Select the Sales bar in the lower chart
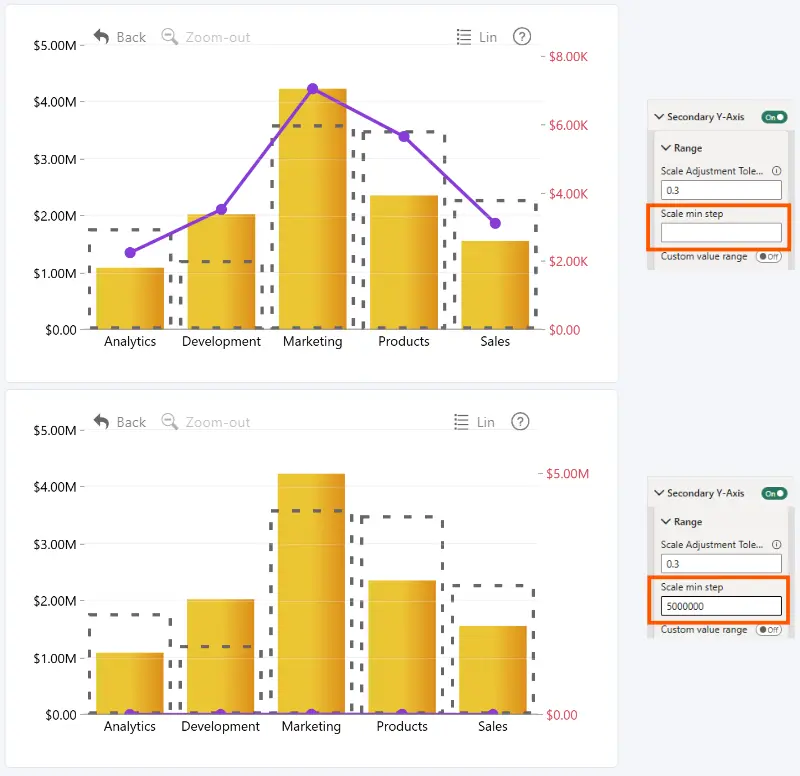800x776 pixels. tap(493, 670)
